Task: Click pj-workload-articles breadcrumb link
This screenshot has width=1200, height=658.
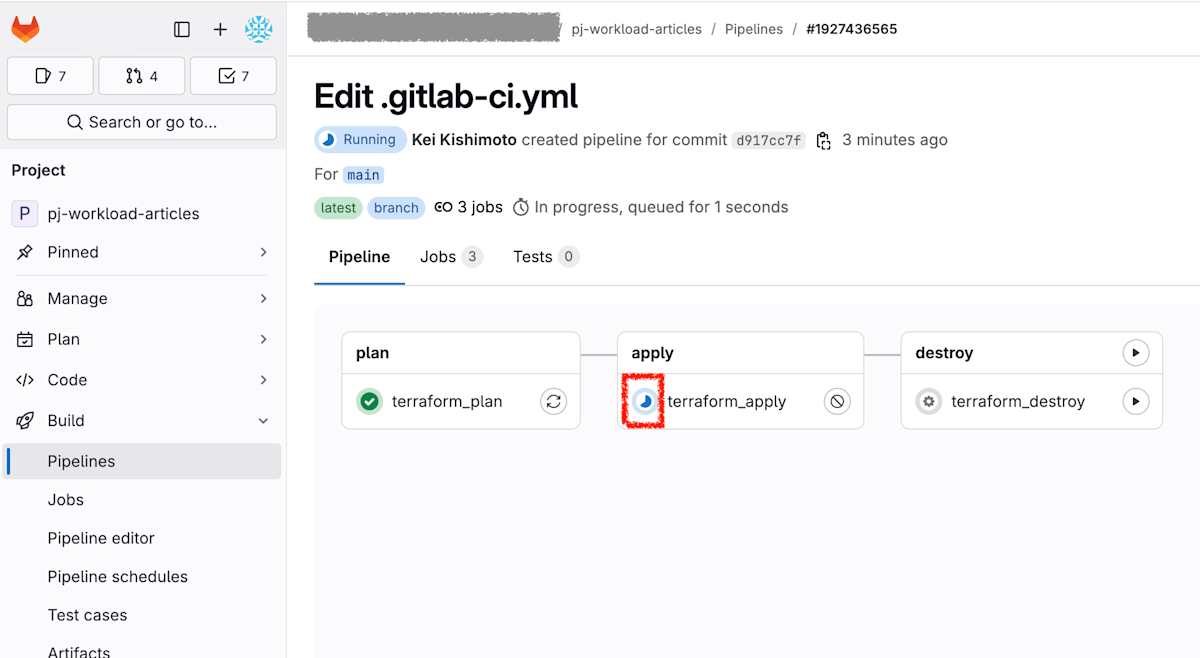Action: 637,29
